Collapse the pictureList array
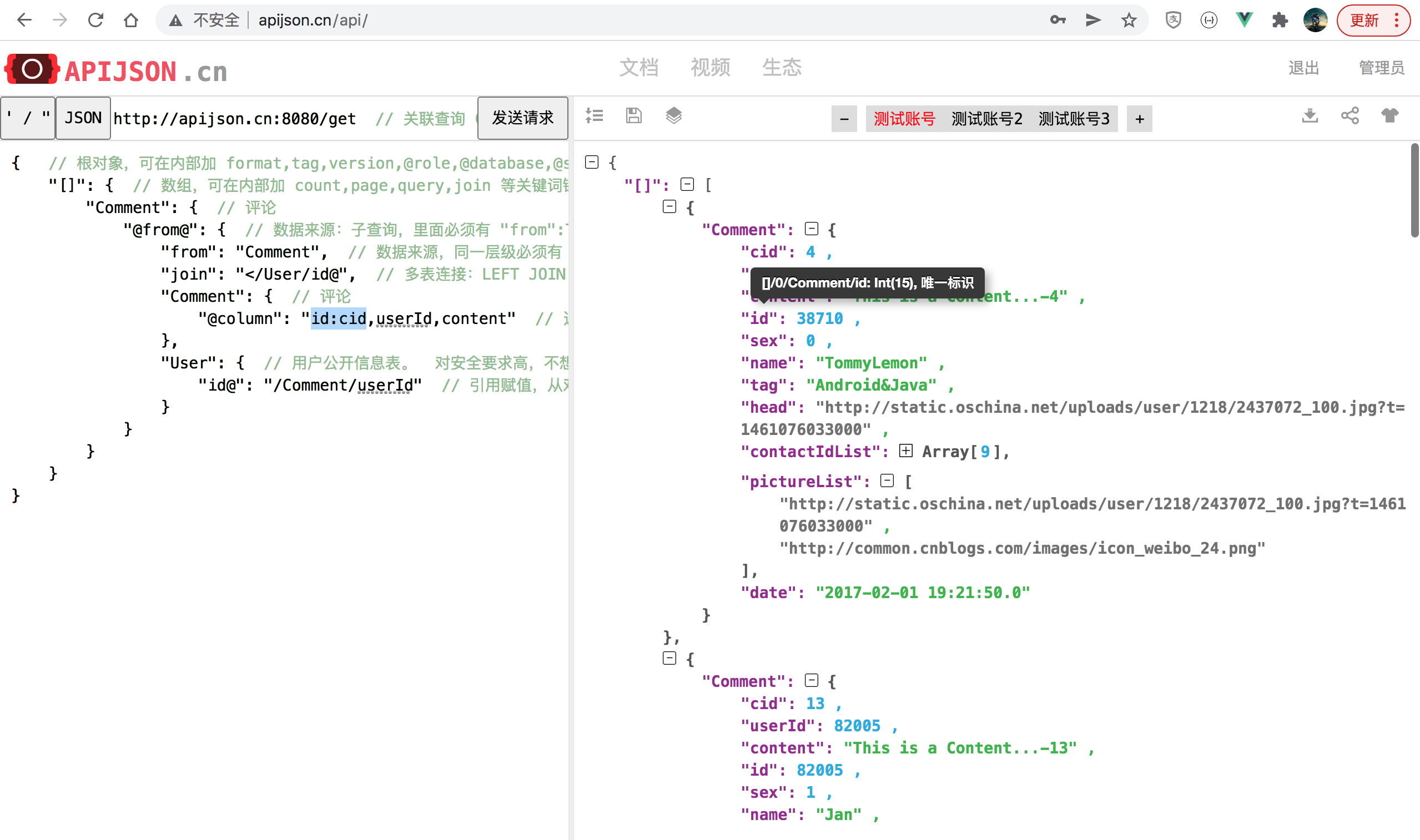The width and height of the screenshot is (1420, 840). (x=887, y=481)
